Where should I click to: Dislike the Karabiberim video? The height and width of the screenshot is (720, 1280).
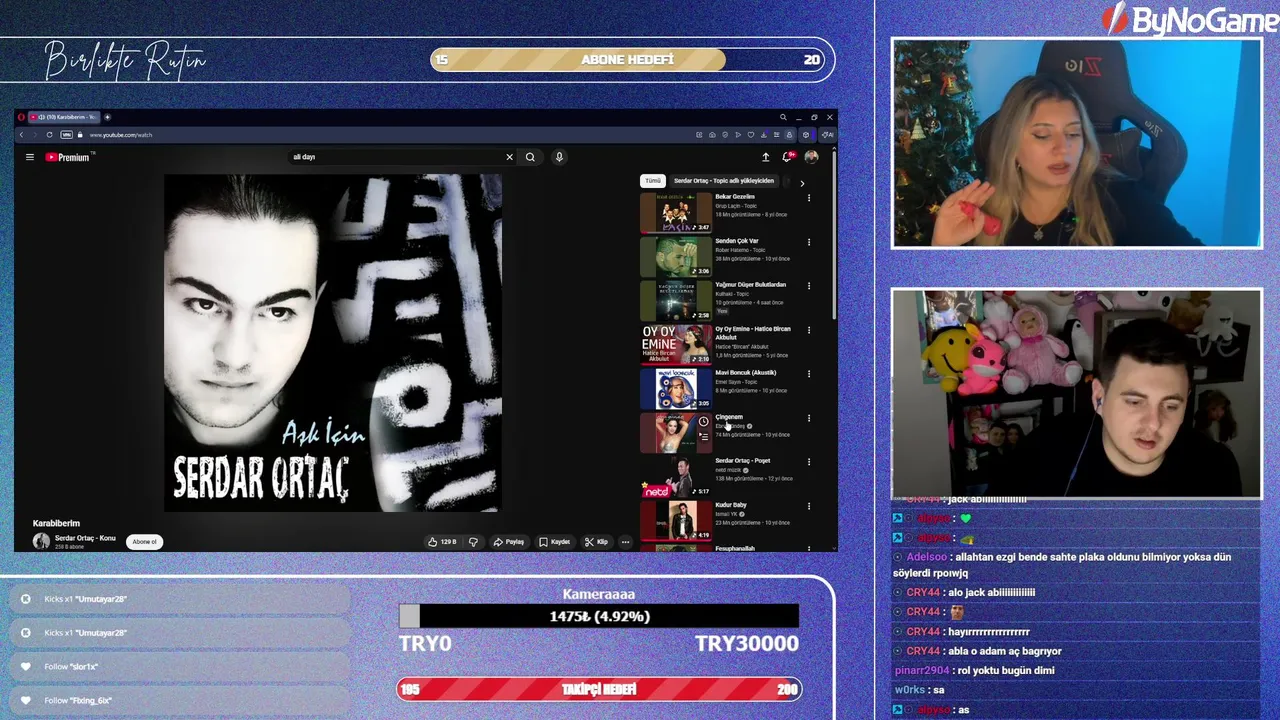tap(473, 542)
